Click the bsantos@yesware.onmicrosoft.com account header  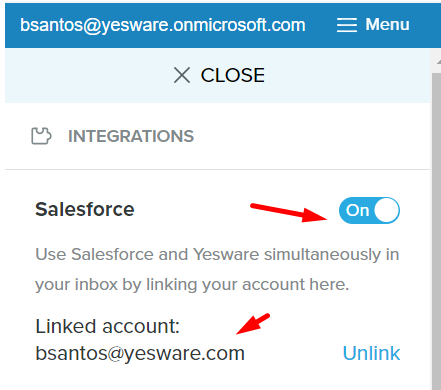pyautogui.click(x=163, y=25)
